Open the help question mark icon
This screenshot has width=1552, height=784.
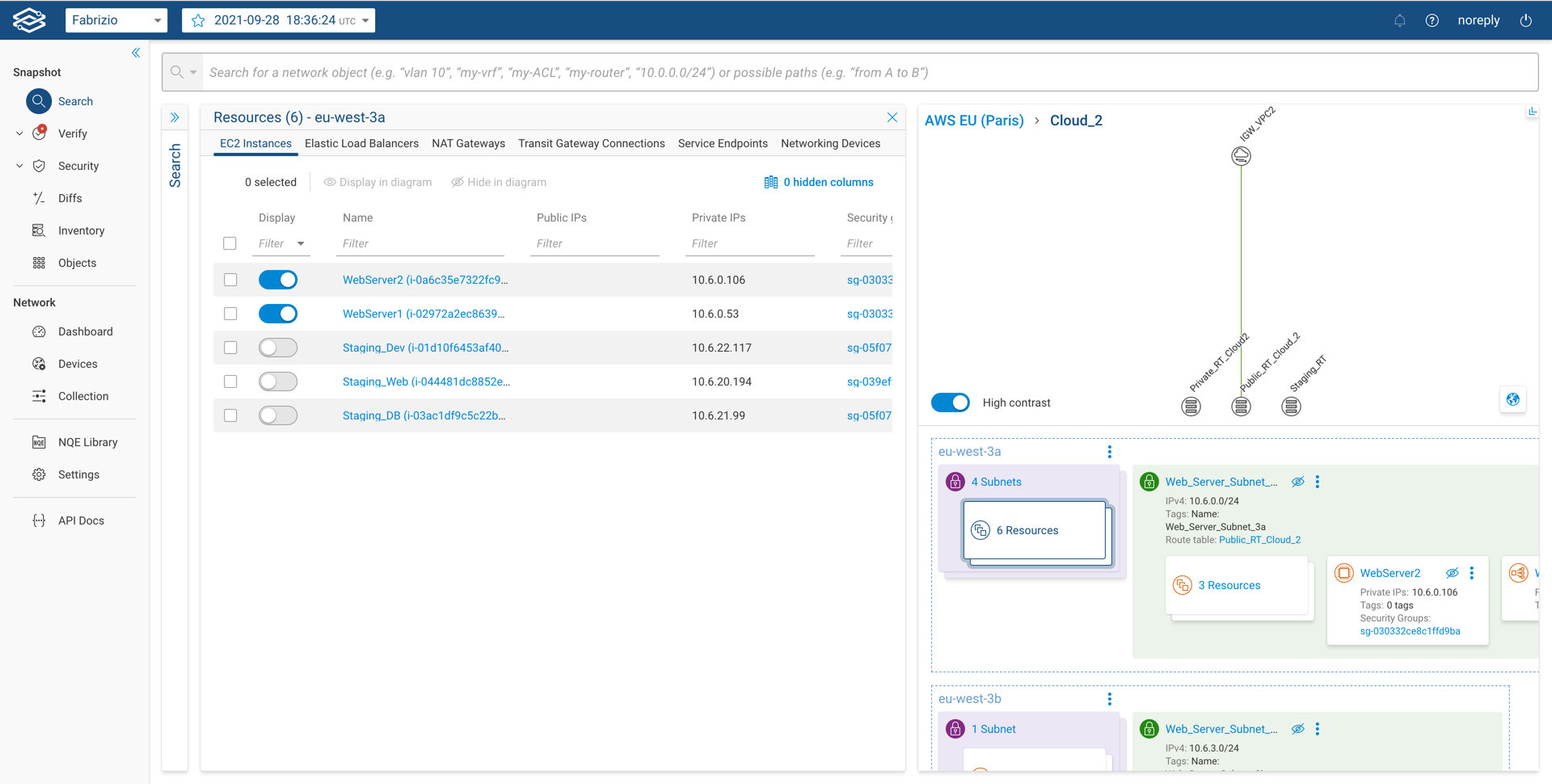tap(1432, 21)
